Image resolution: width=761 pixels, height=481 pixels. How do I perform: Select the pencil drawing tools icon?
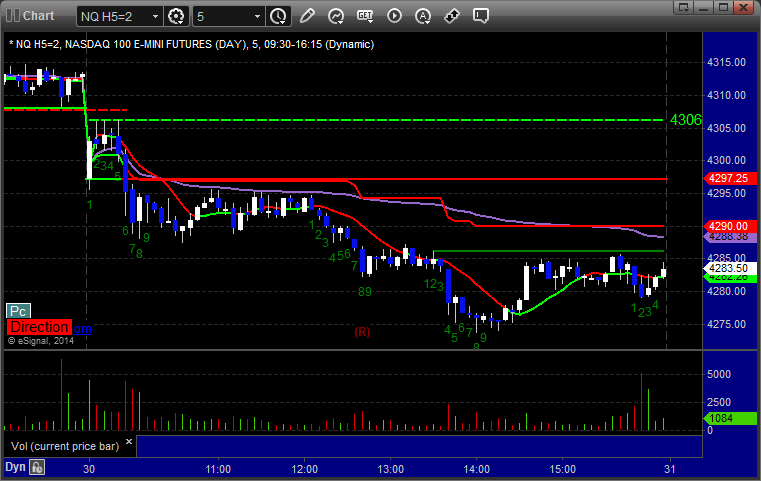307,16
